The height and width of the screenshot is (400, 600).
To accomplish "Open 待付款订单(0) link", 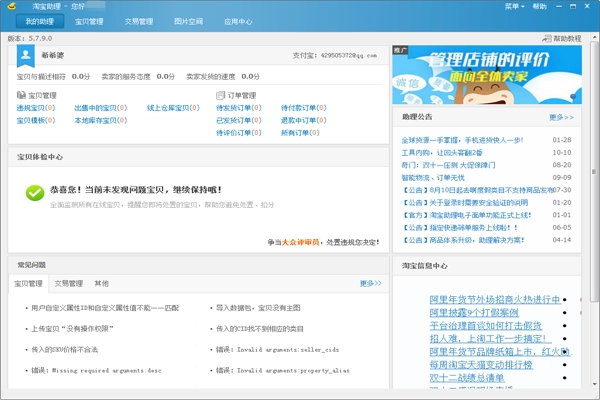I will pyautogui.click(x=303, y=108).
